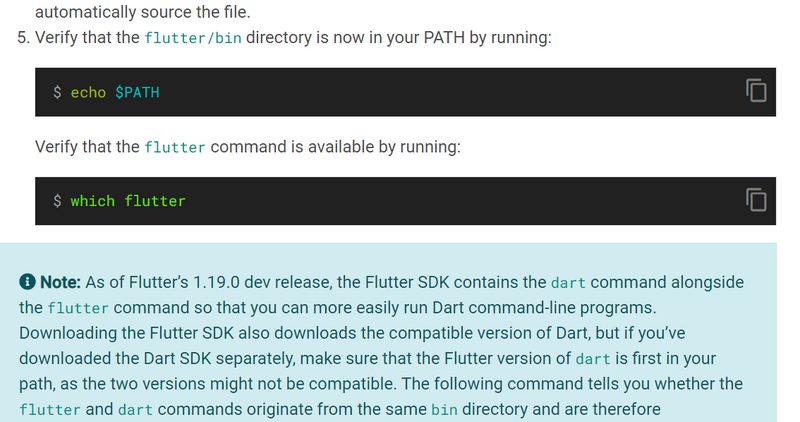Click the dart code before 'command alongside'
This screenshot has width=800, height=422.
pos(568,283)
